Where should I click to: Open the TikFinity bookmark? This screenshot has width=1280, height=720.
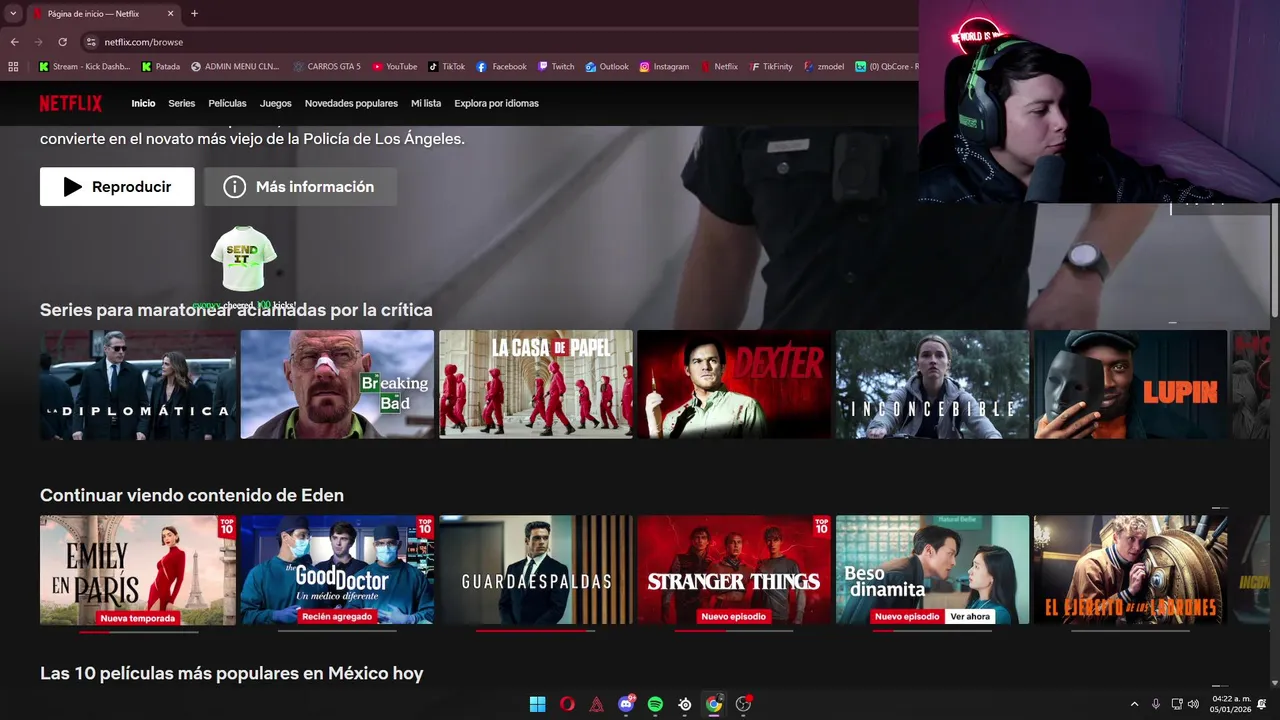coord(771,67)
